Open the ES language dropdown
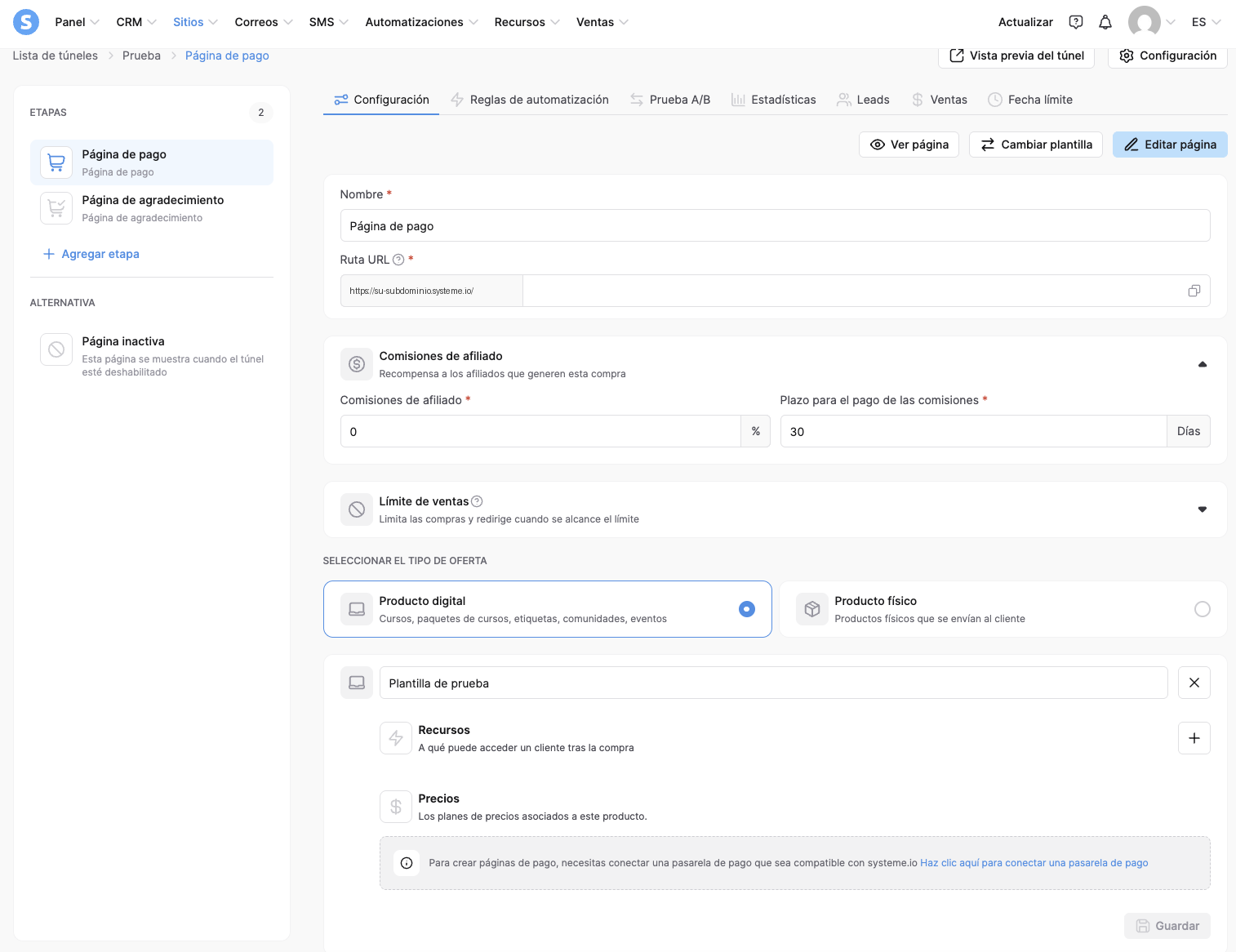 (1206, 22)
